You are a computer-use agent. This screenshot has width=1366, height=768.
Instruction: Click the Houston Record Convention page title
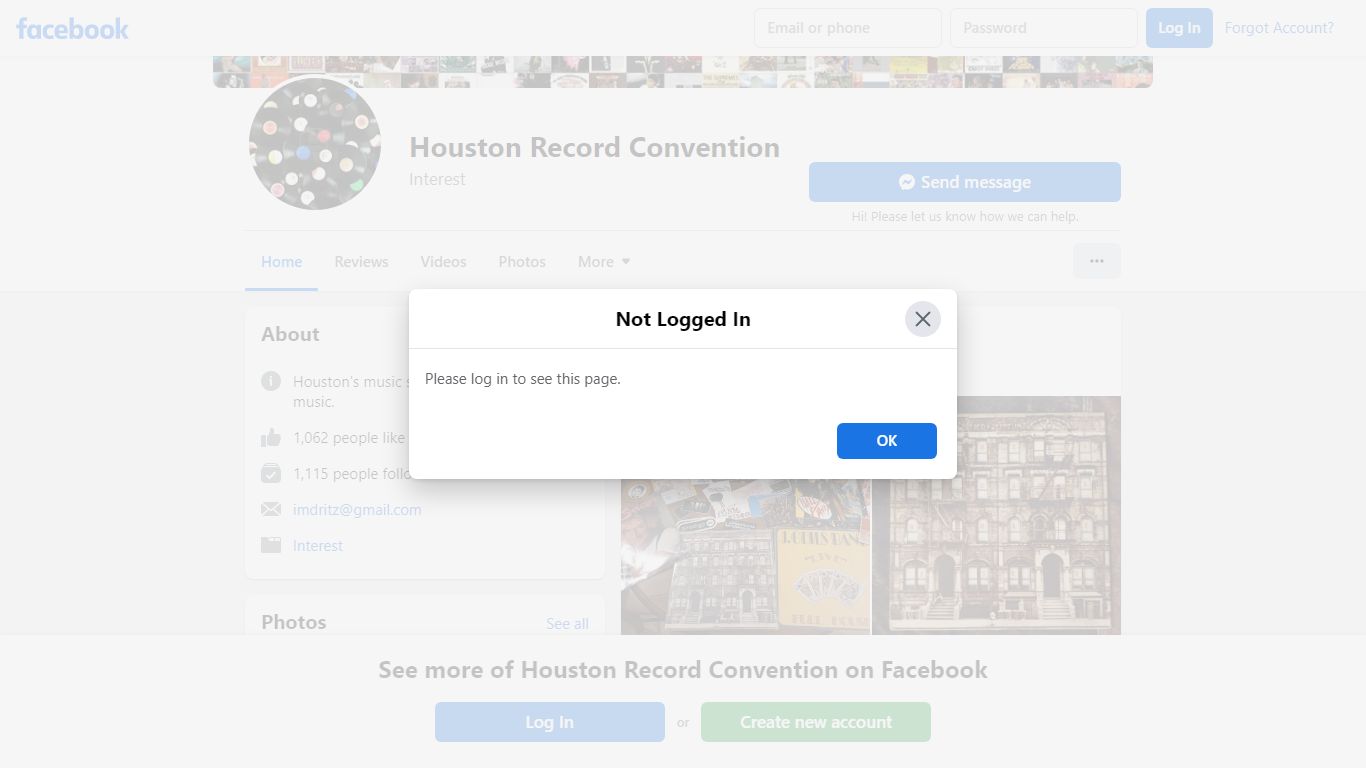594,148
